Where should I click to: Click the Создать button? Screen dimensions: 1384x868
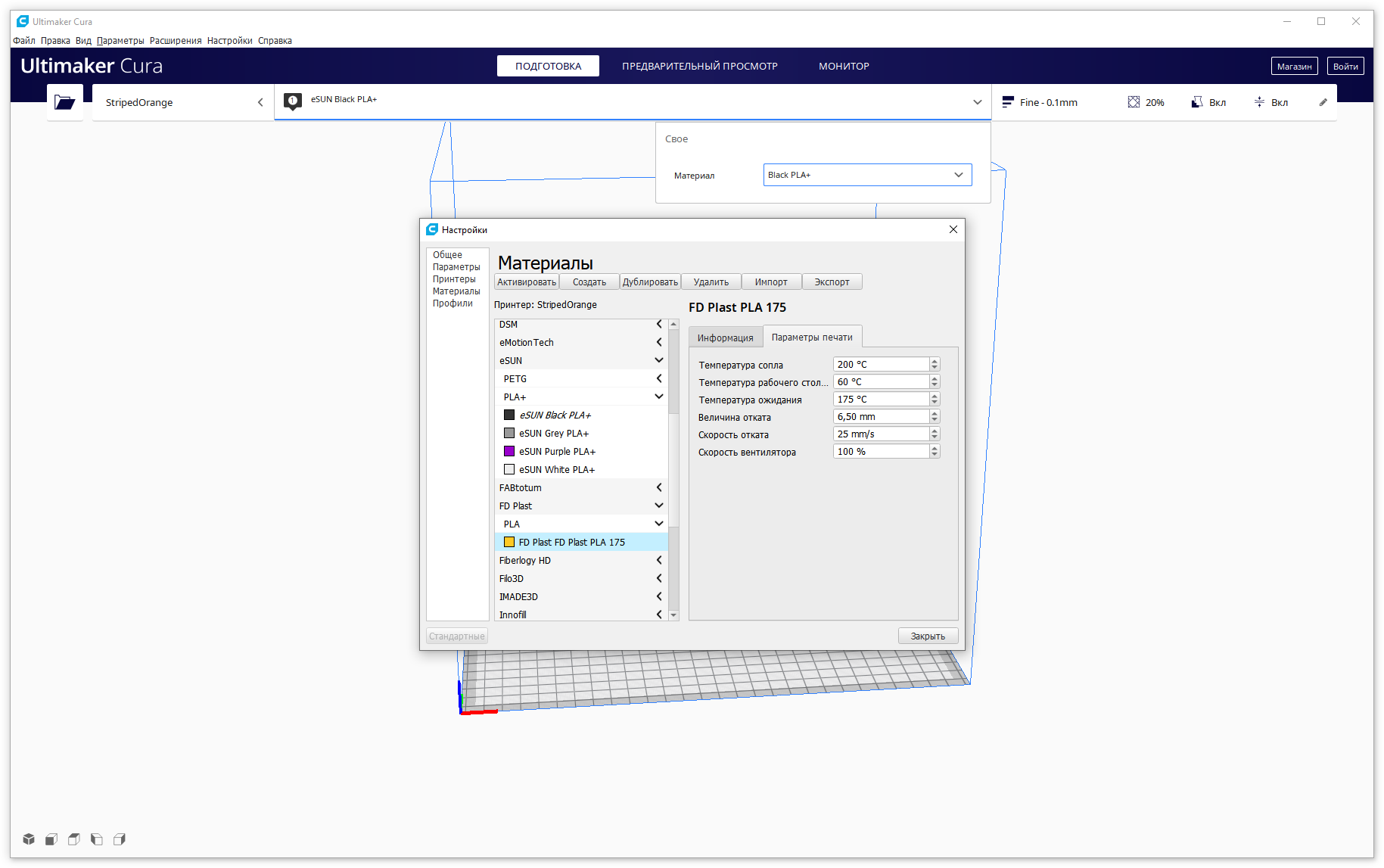click(x=589, y=282)
